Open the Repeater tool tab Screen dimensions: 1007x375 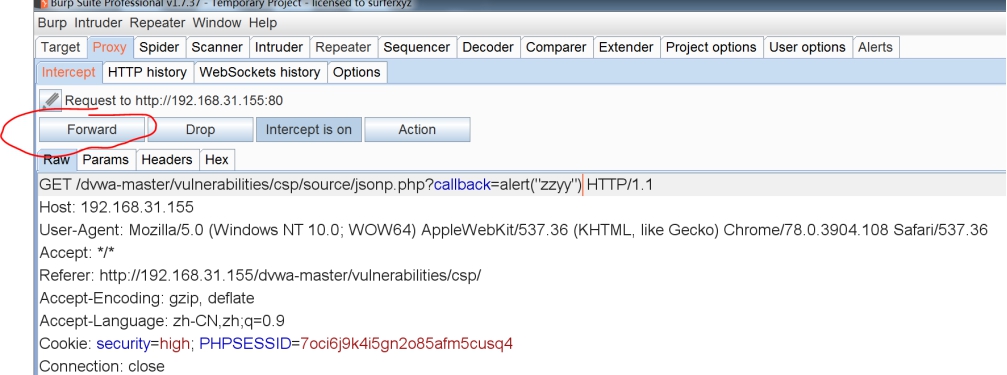click(x=343, y=48)
